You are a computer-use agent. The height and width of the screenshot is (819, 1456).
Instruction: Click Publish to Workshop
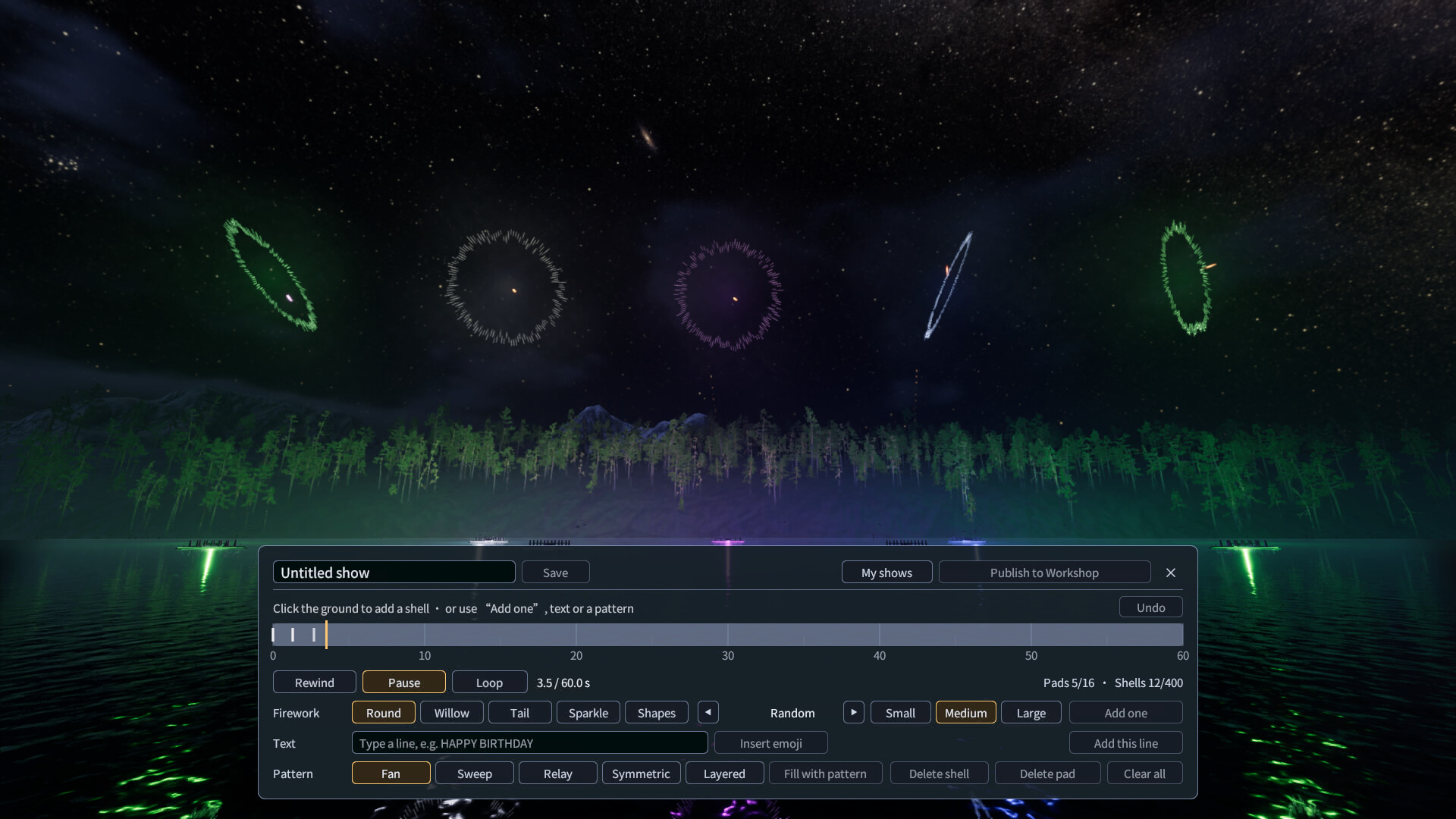click(x=1045, y=572)
